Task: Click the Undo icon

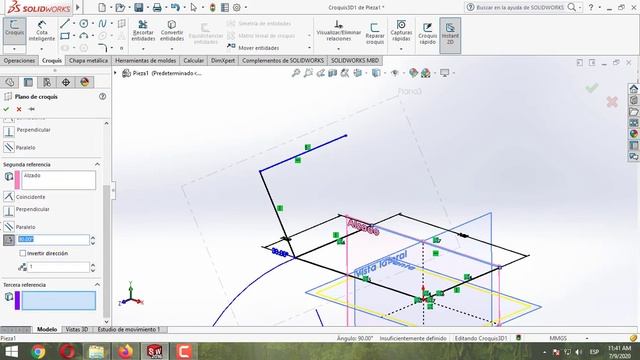Action: 175,7
